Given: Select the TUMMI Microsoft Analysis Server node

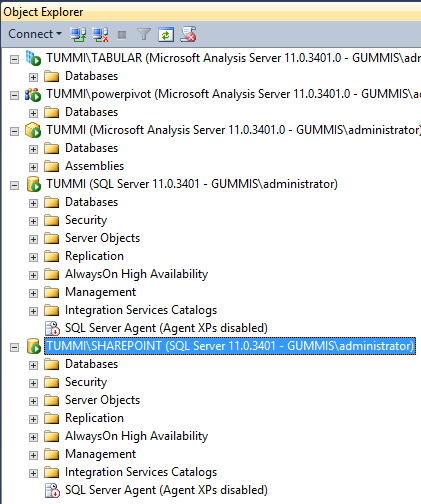Looking at the screenshot, I should click(x=233, y=130).
